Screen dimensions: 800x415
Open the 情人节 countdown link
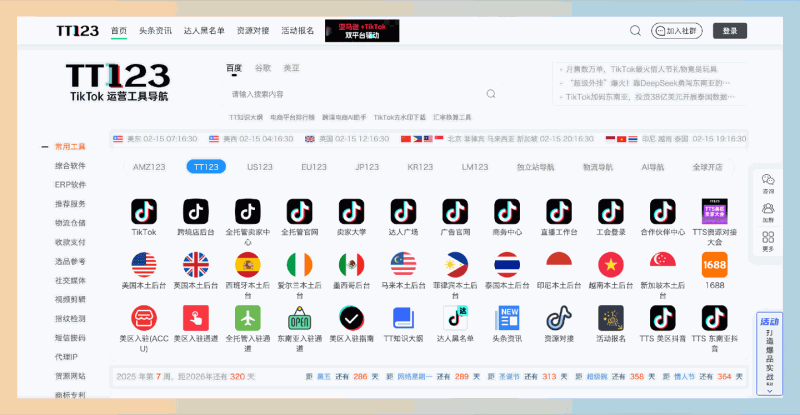click(x=684, y=377)
